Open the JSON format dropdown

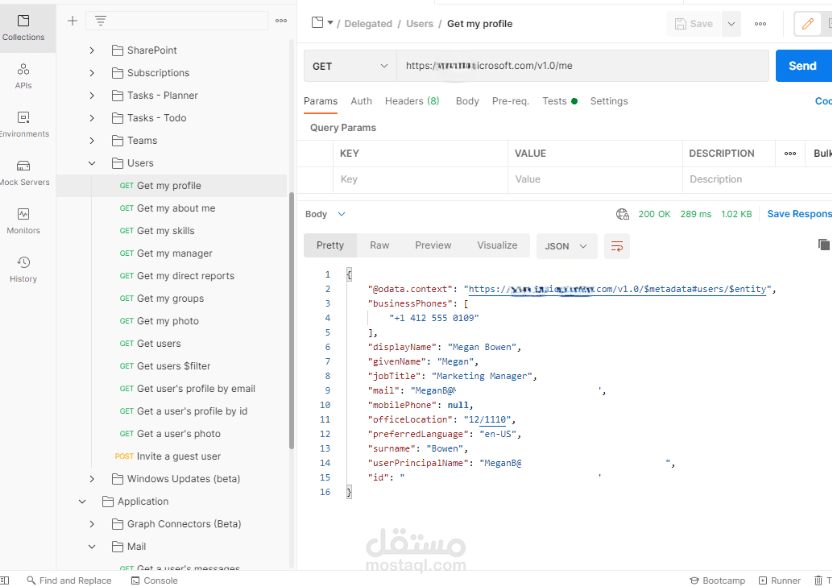(566, 246)
